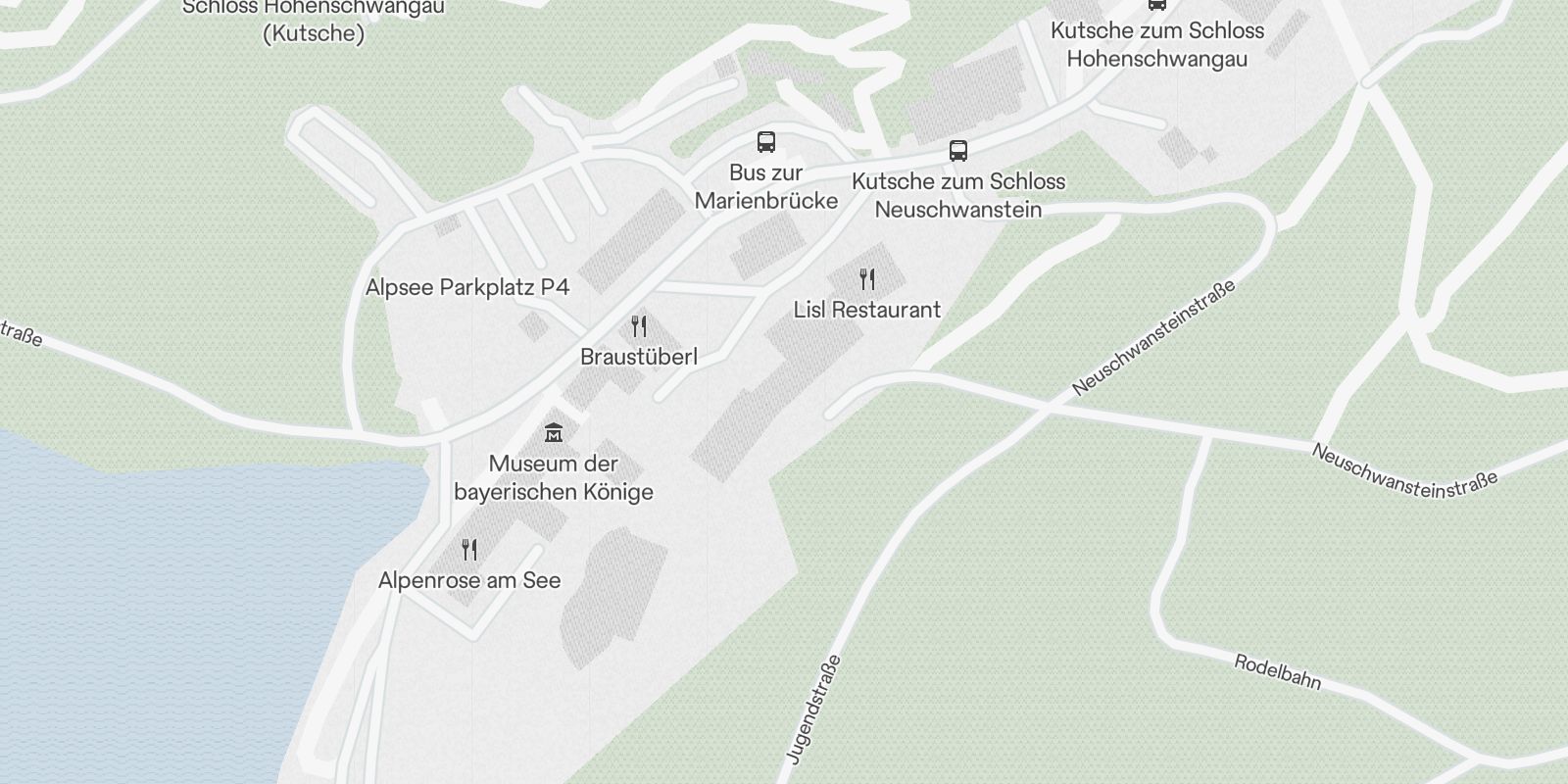The image size is (1568, 784).
Task: Click the Schloss Hohenschwangau (Kutsche) label
Action: (314, 21)
